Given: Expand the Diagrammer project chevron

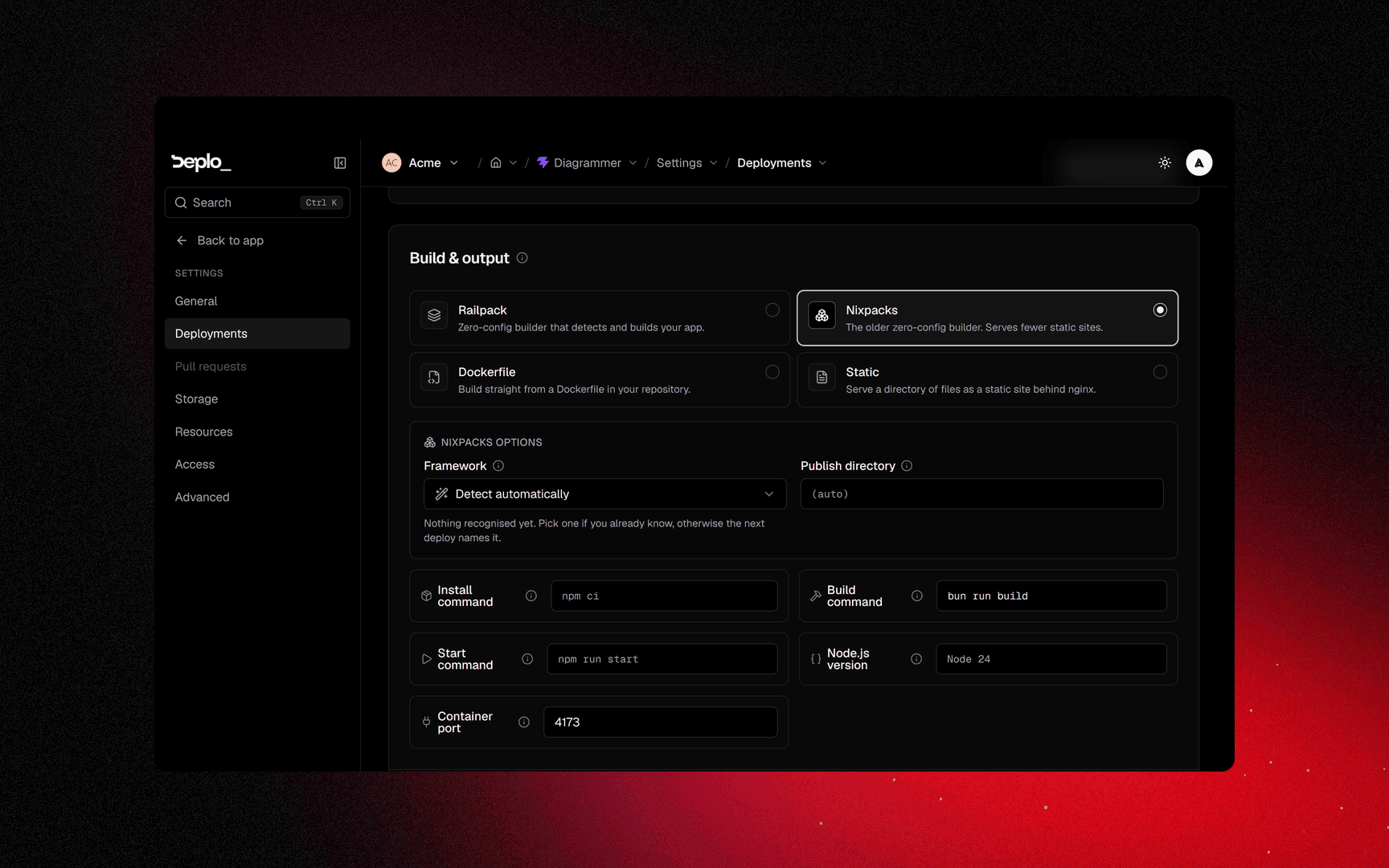Looking at the screenshot, I should coord(633,163).
